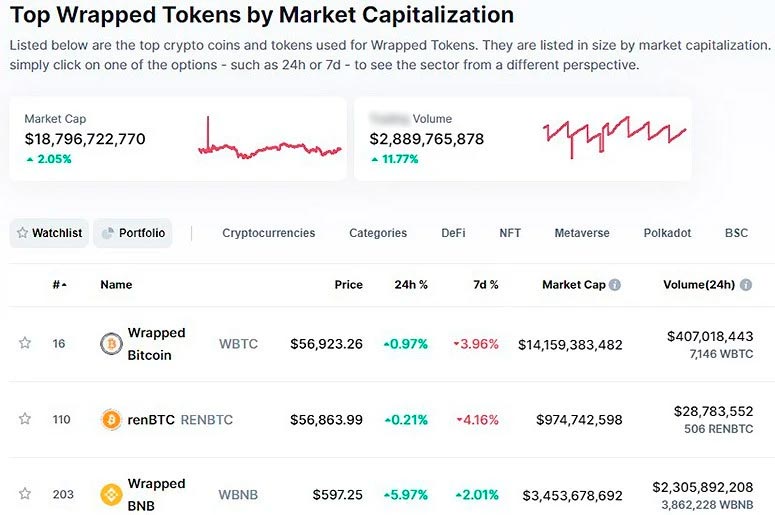Sort by the 24h % column header
775x515 pixels.
(x=411, y=285)
